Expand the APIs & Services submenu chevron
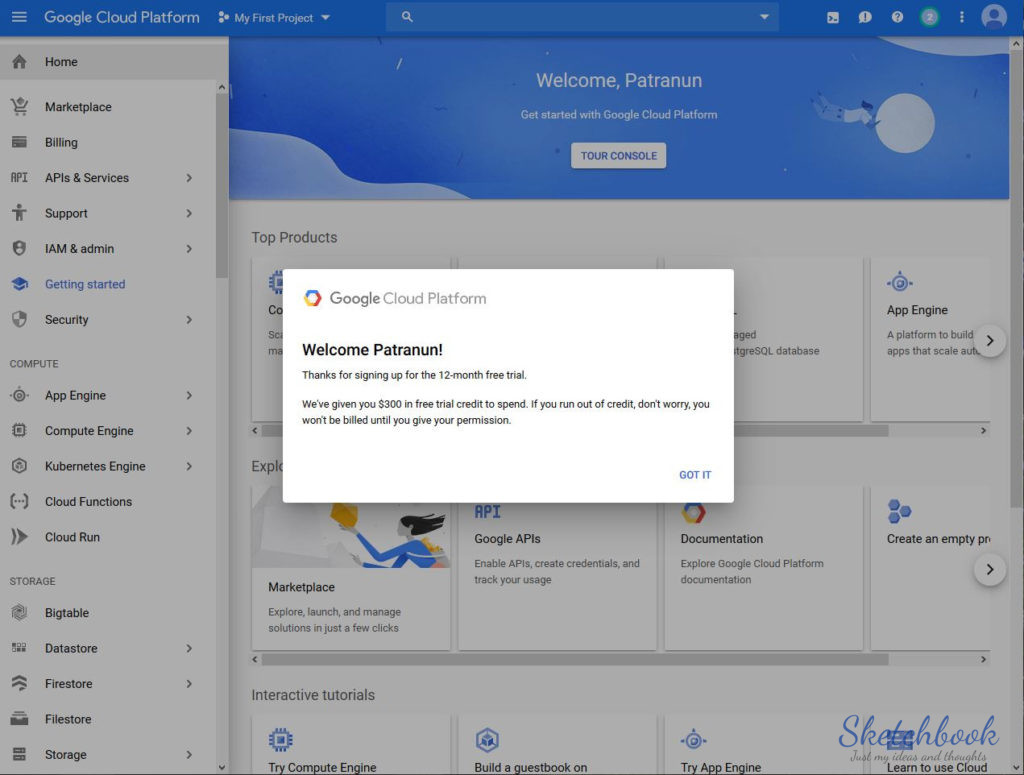1024x775 pixels. click(189, 178)
